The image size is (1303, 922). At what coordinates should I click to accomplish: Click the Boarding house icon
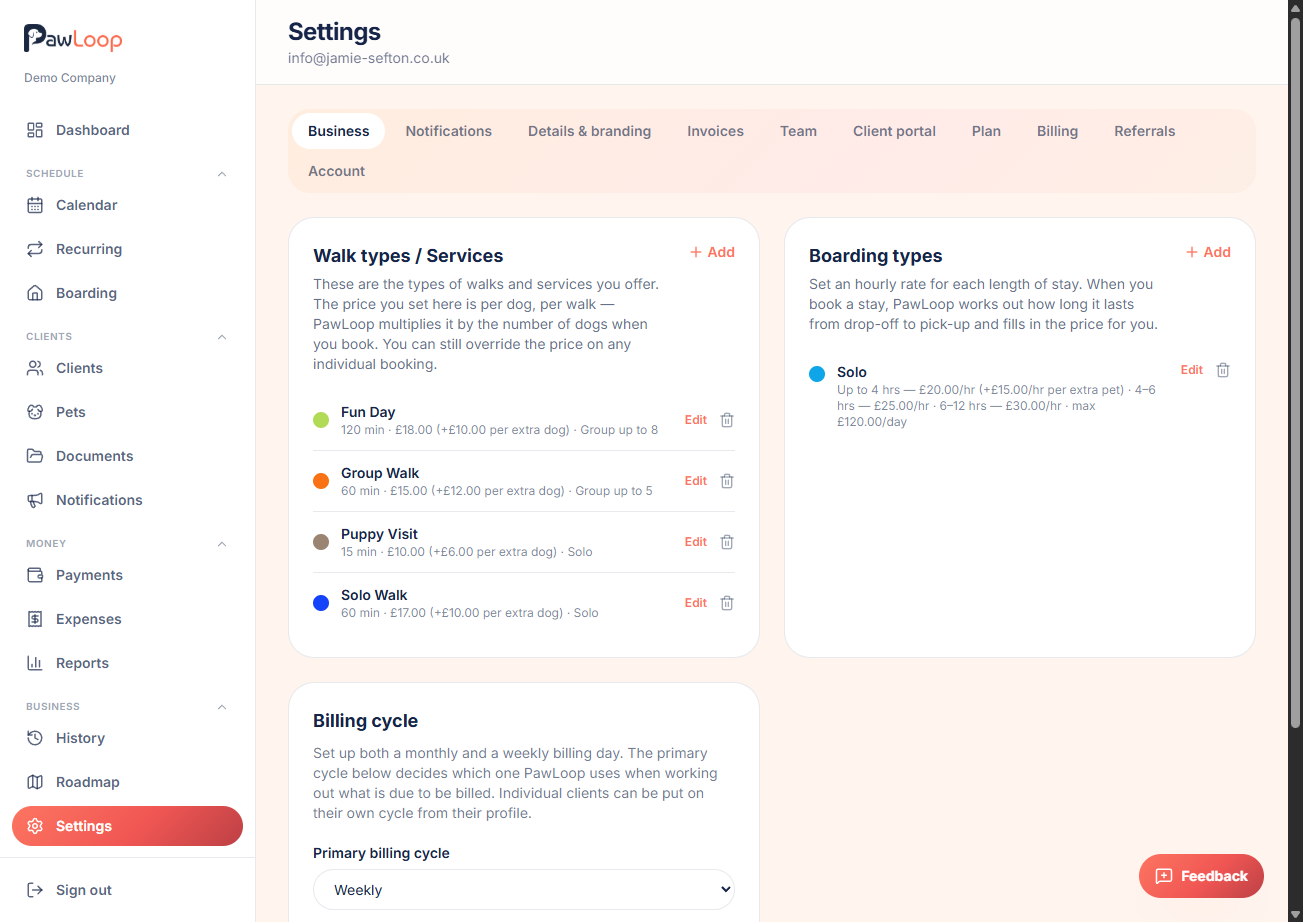tap(35, 293)
